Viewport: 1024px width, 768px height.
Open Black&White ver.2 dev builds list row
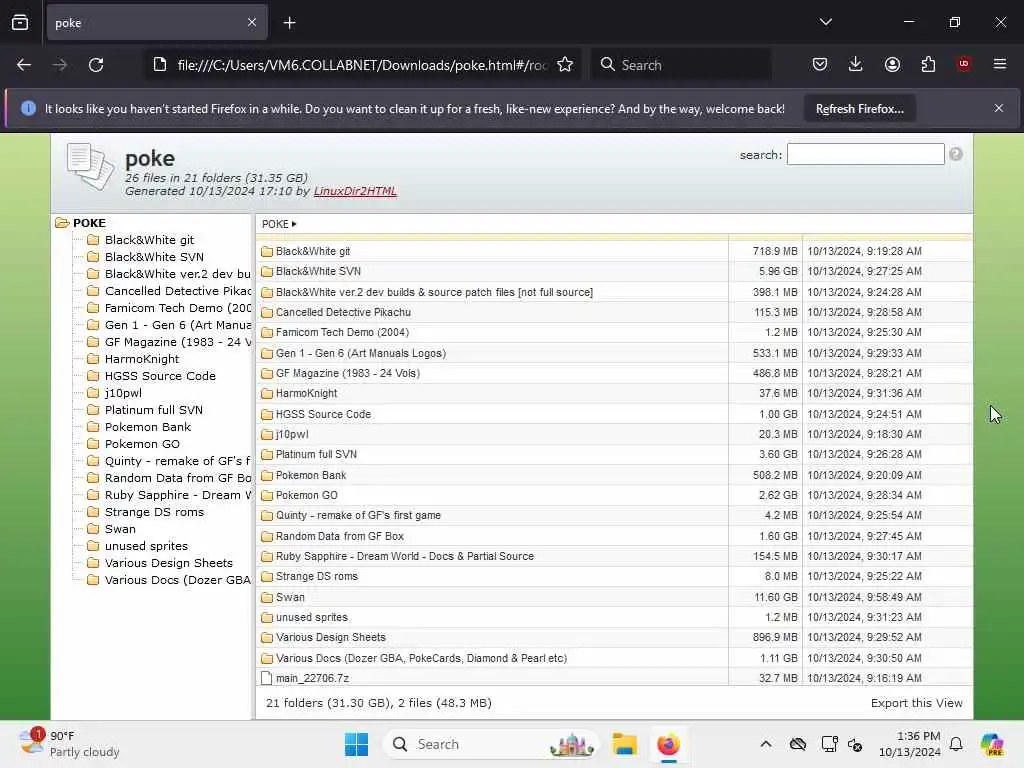614,292
